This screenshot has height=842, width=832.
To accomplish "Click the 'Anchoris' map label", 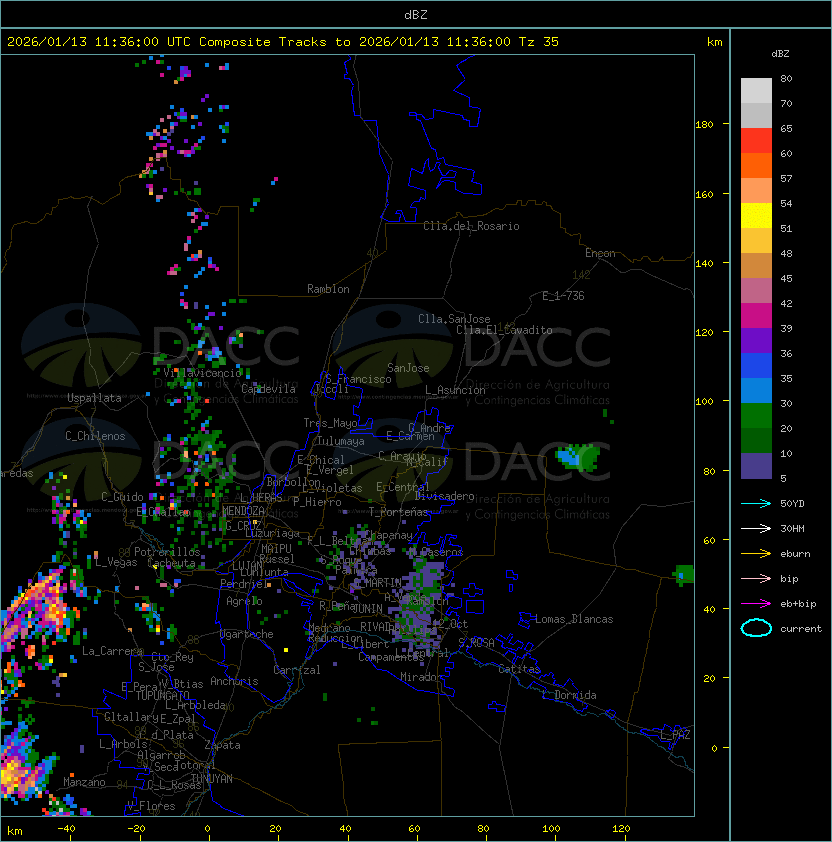I will tap(234, 681).
